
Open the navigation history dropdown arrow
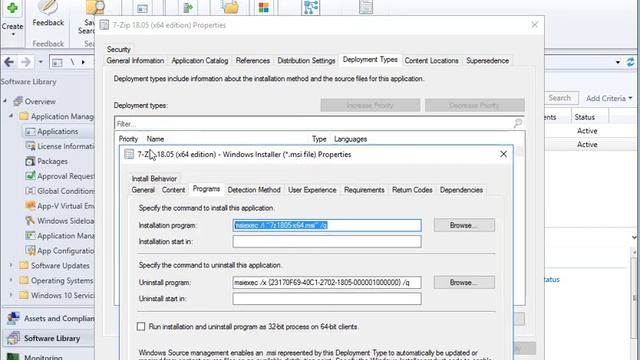click(x=40, y=62)
